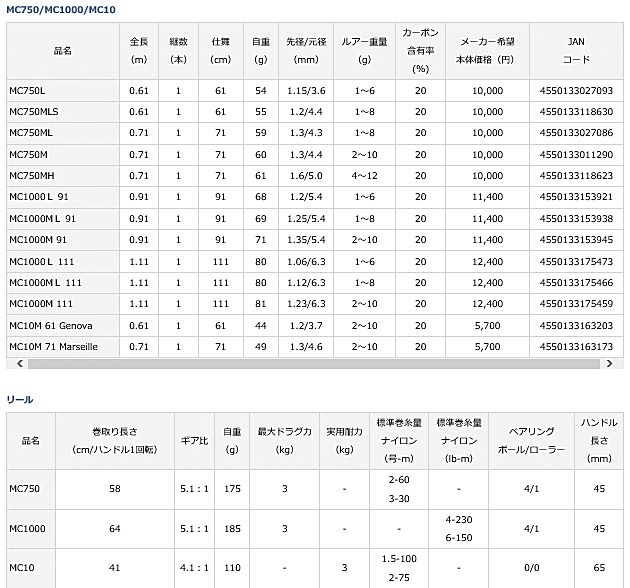The image size is (630, 588).
Task: Click the 巻取り長さ column header
Action: (115, 441)
